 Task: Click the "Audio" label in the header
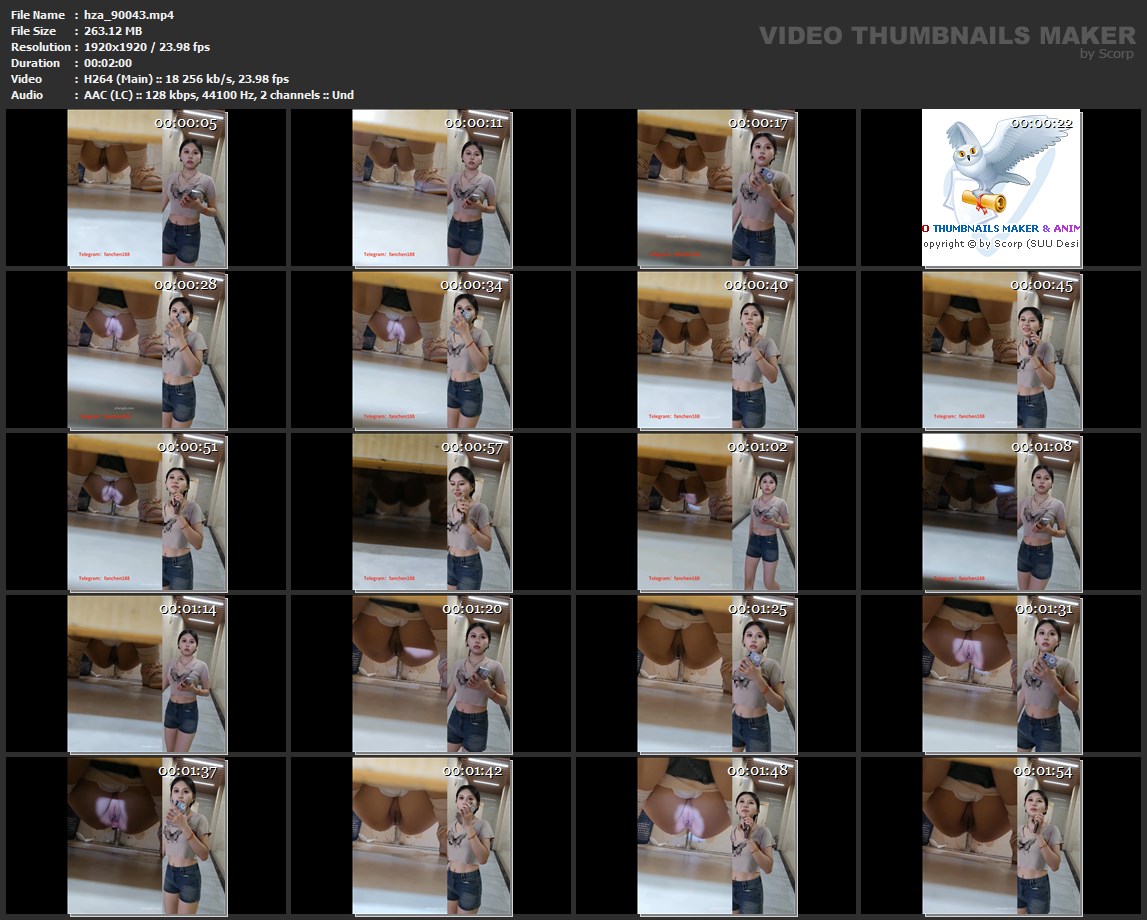pos(26,95)
